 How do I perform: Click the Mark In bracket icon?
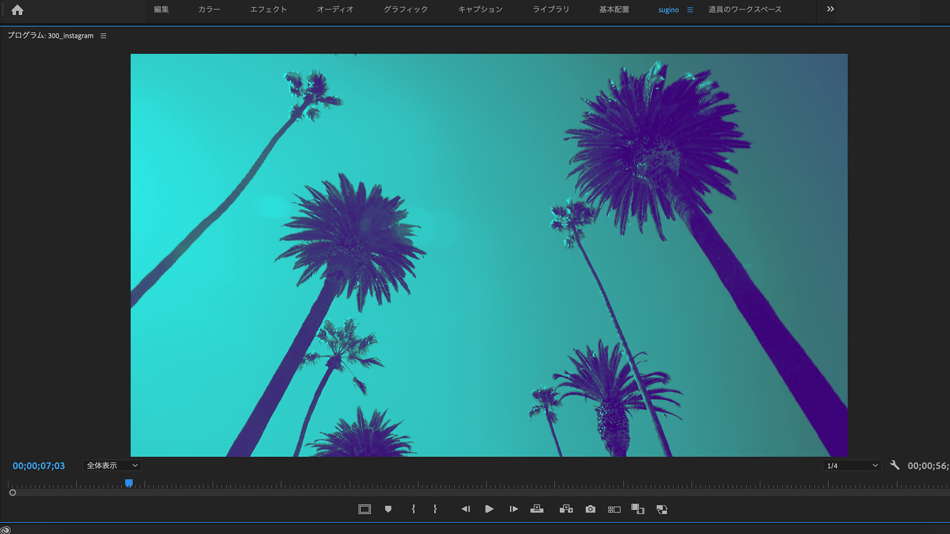click(413, 509)
